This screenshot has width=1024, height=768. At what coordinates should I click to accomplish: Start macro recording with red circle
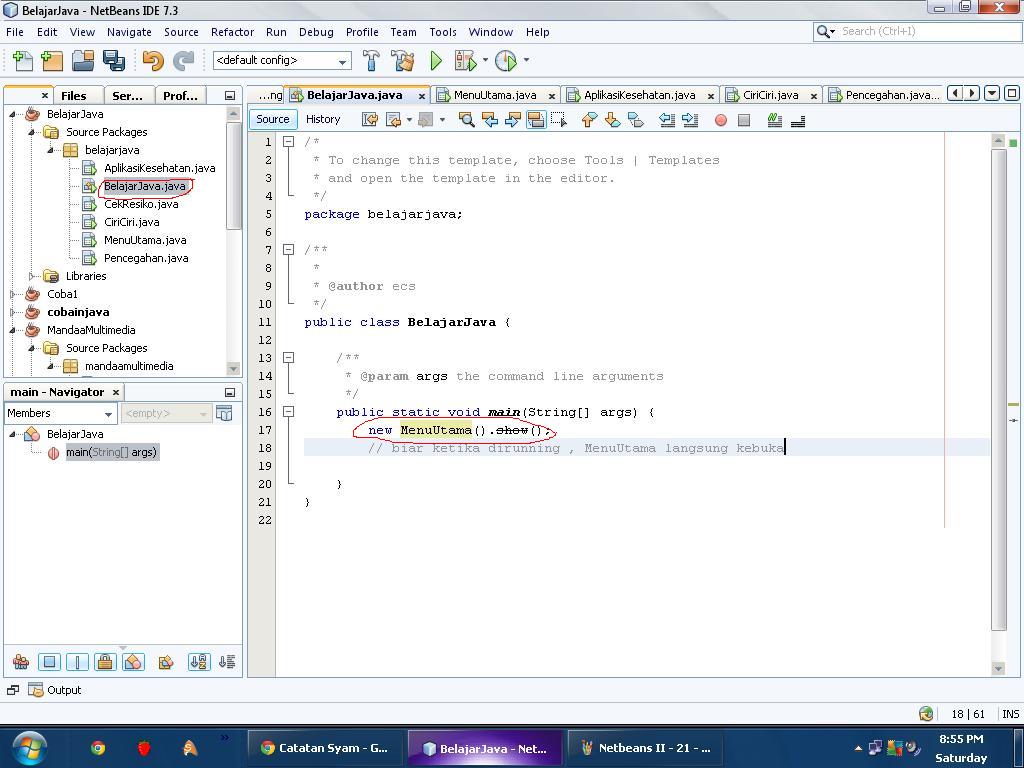click(x=720, y=120)
